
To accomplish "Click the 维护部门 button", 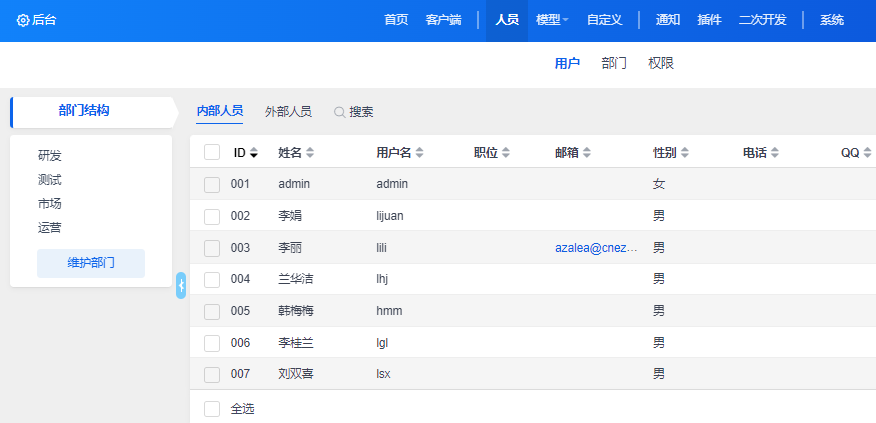I will (x=91, y=263).
